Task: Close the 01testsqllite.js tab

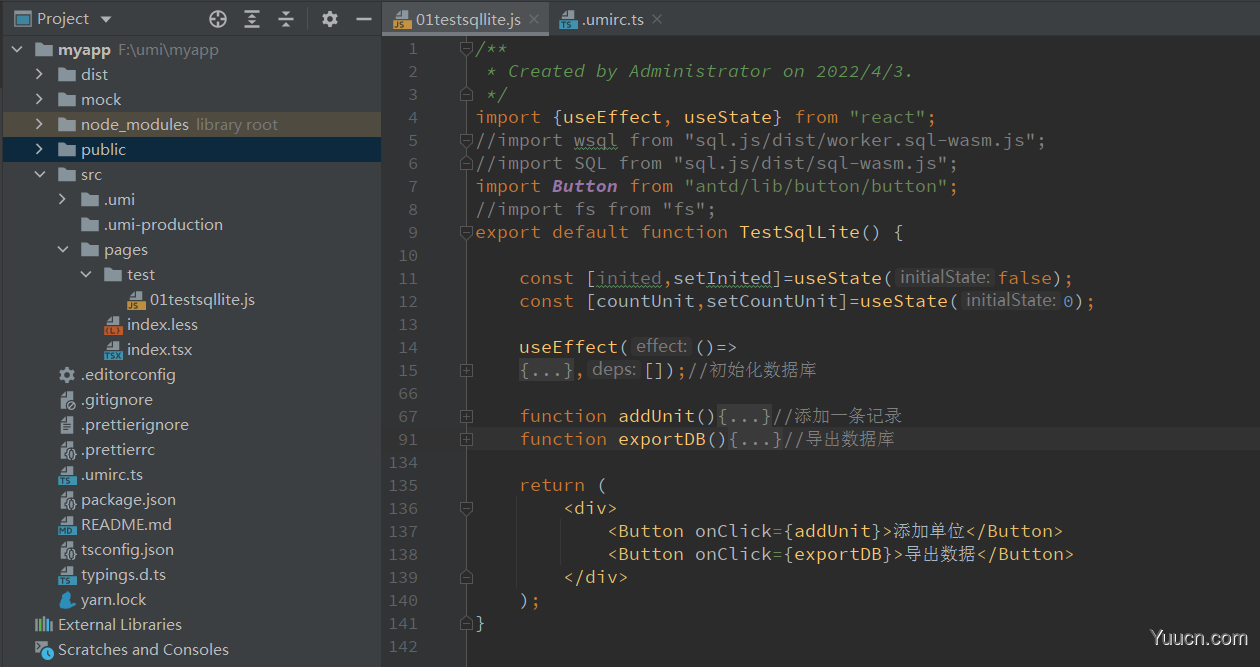Action: (535, 19)
